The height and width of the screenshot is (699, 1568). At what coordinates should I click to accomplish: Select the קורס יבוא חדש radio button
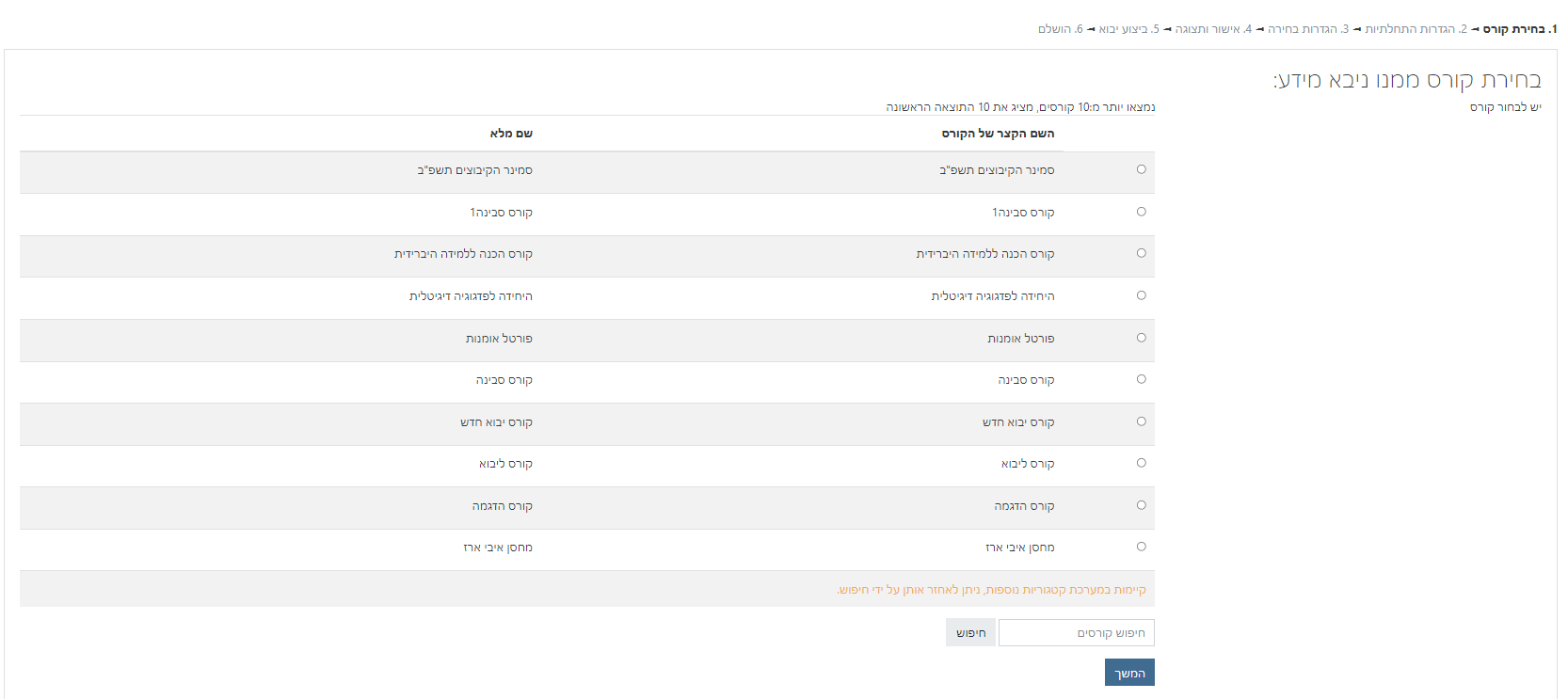click(x=1141, y=421)
